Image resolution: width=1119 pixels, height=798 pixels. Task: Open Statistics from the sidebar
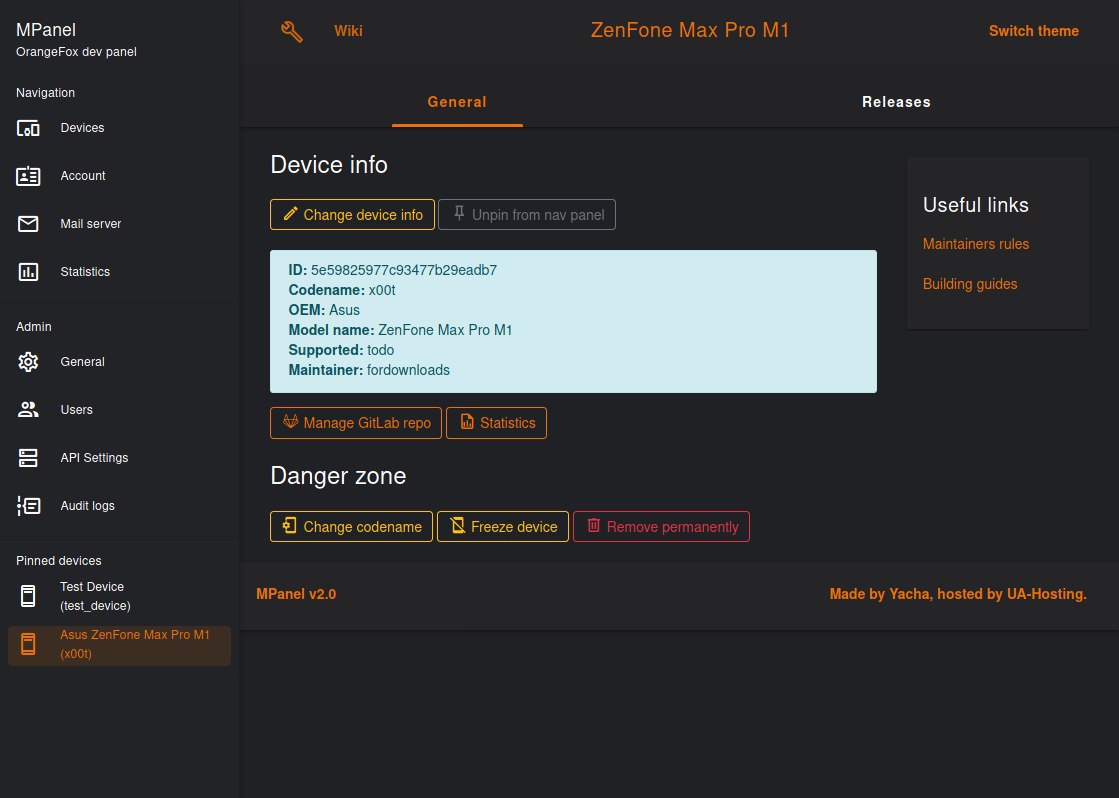click(120, 272)
